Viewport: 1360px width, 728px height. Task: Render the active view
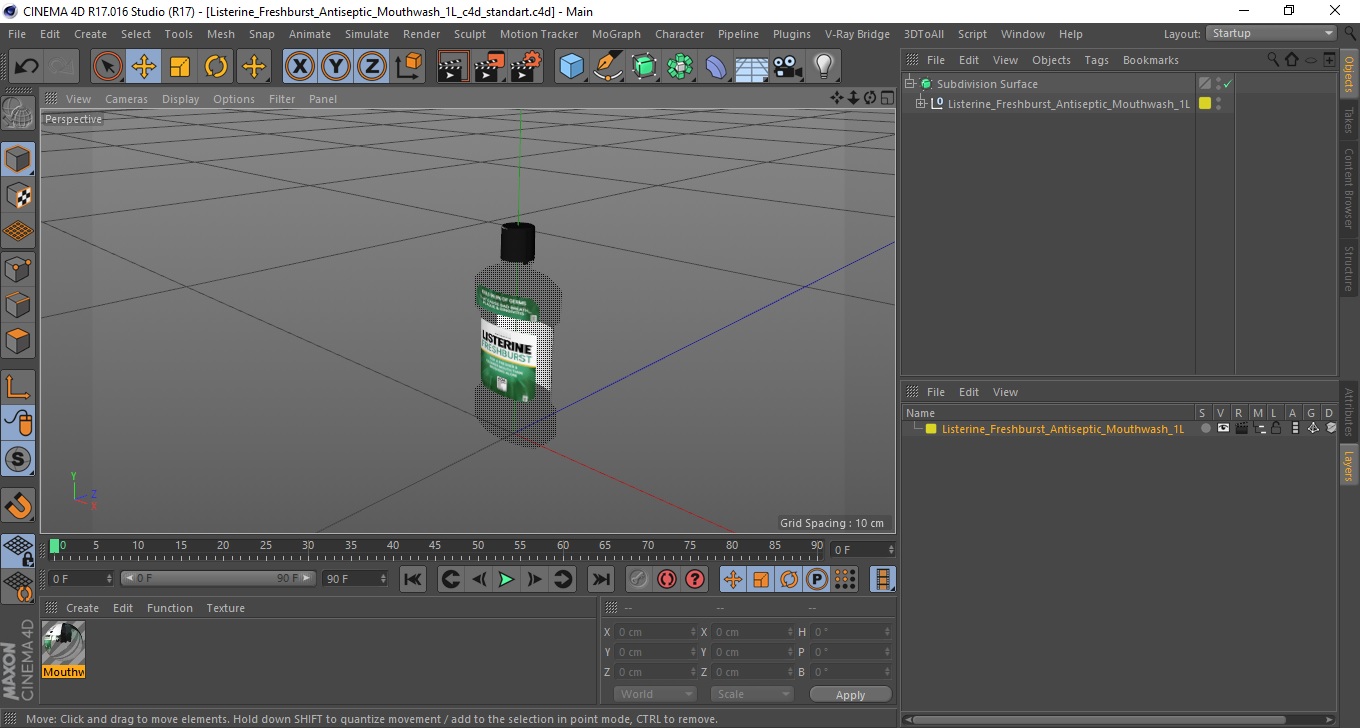pyautogui.click(x=453, y=67)
